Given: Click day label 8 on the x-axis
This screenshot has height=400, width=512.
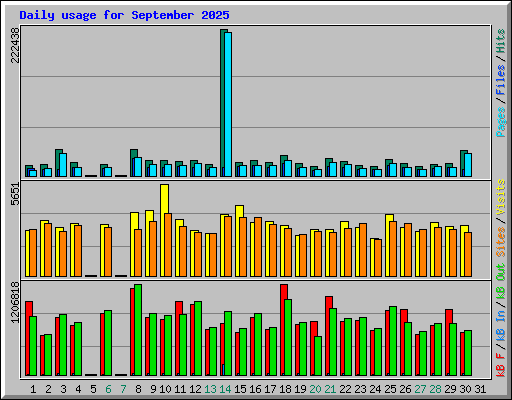Looking at the screenshot, I should 138,389.
